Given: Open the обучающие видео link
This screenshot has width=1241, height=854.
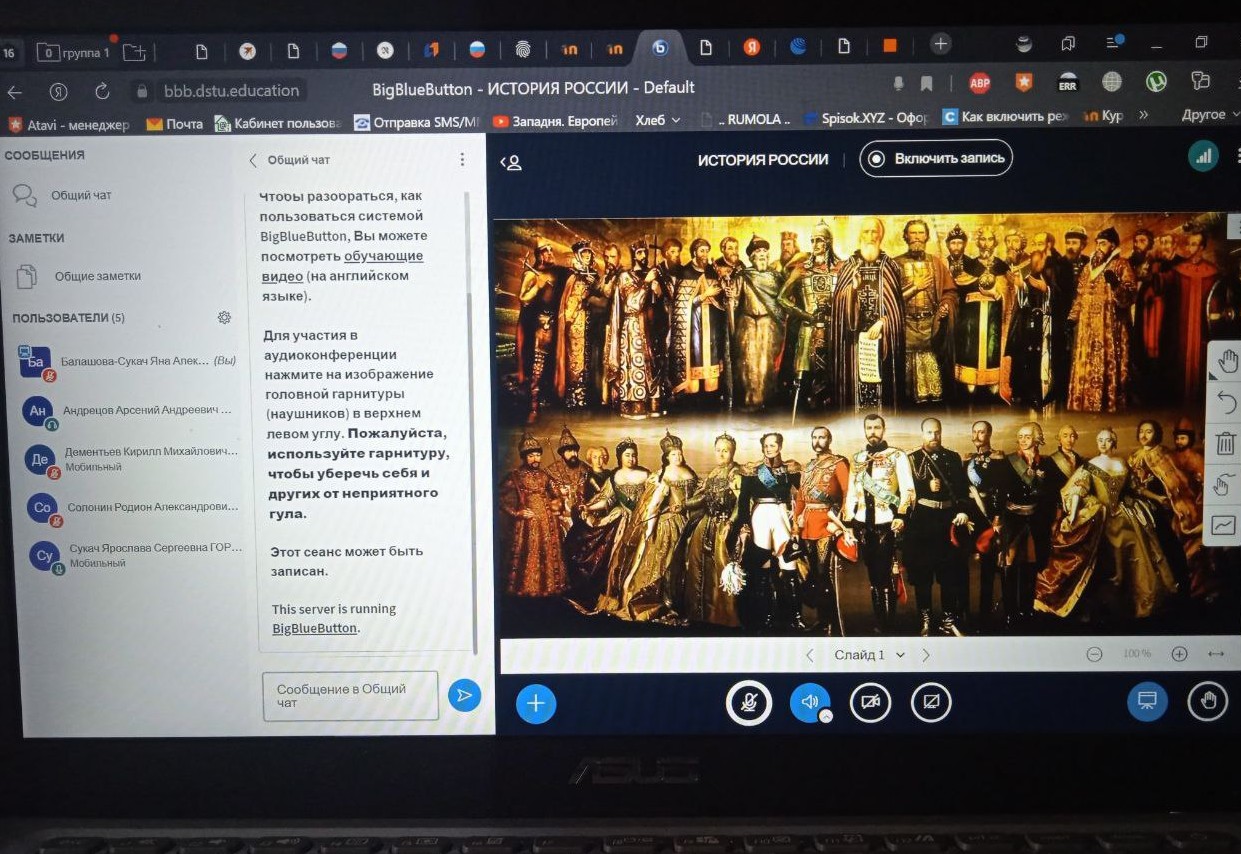Looking at the screenshot, I should pos(342,265).
